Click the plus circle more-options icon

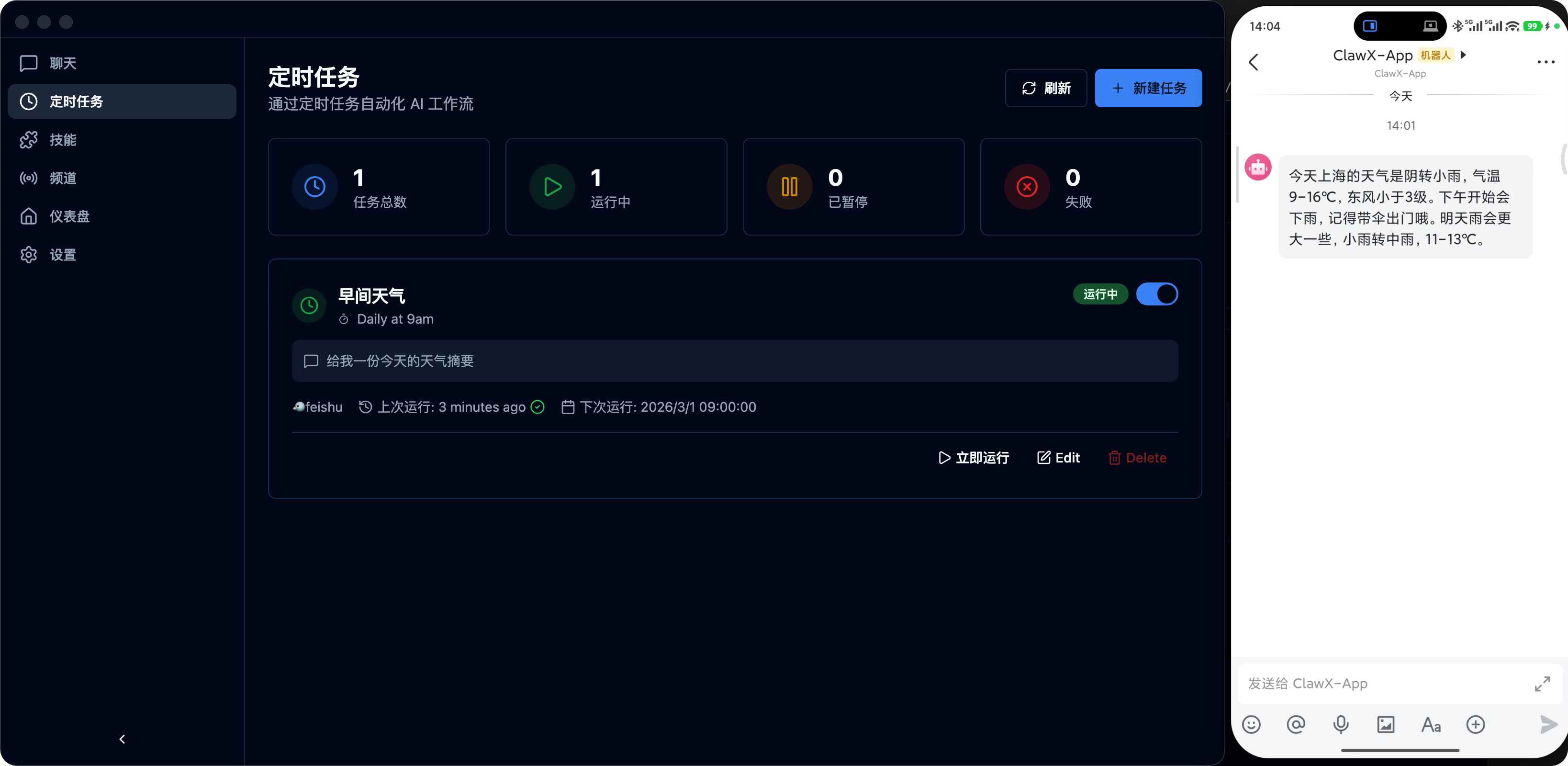[1476, 724]
